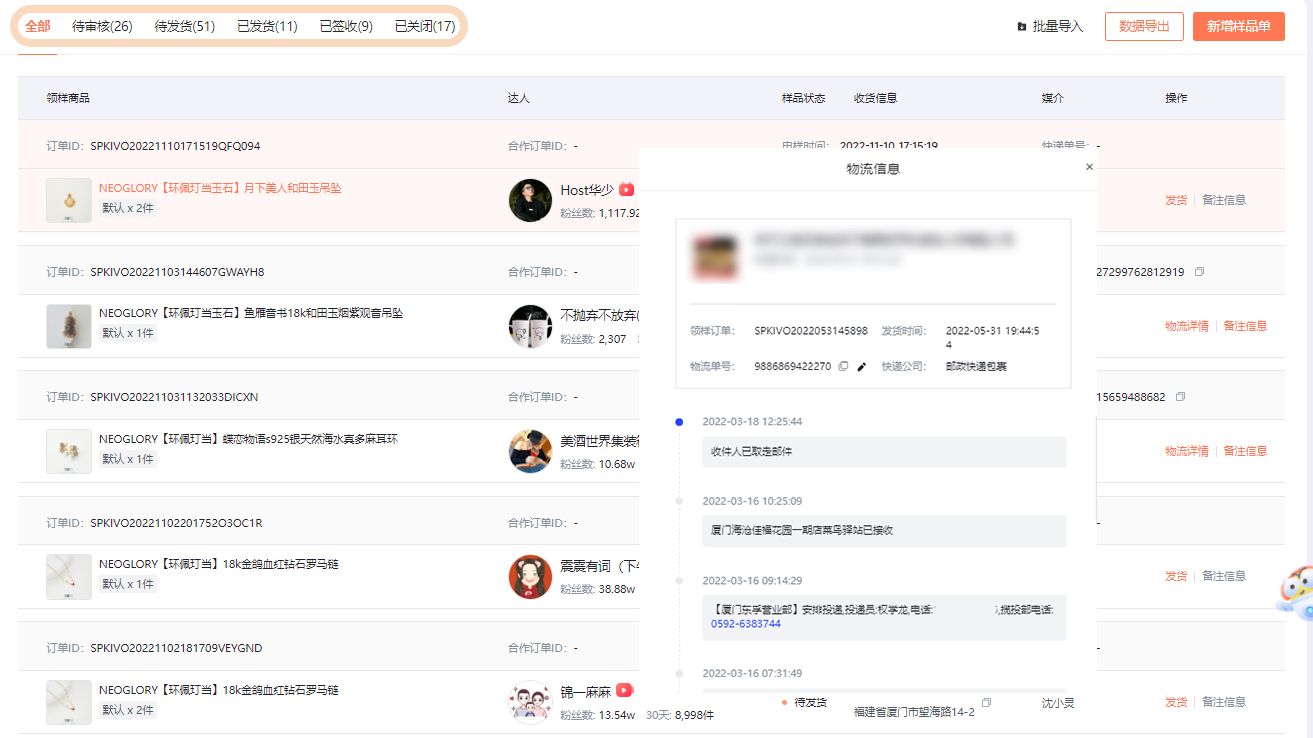Open the floating assistant mascot
The height and width of the screenshot is (738, 1313).
(1295, 592)
